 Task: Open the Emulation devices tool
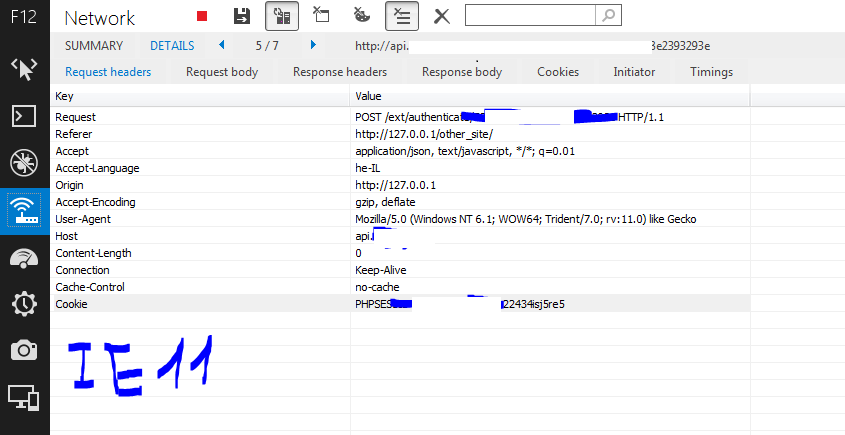(24, 398)
